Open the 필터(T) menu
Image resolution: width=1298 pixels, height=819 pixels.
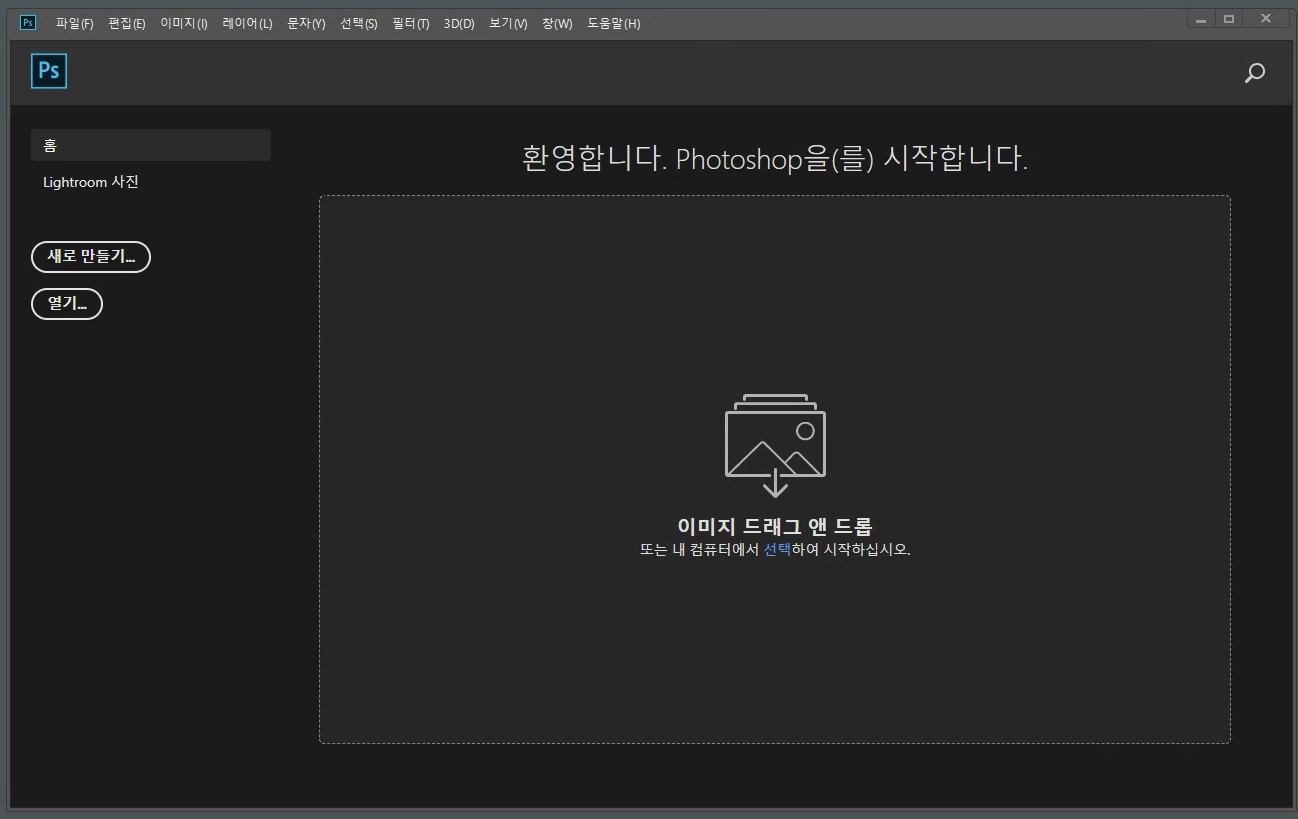[411, 23]
